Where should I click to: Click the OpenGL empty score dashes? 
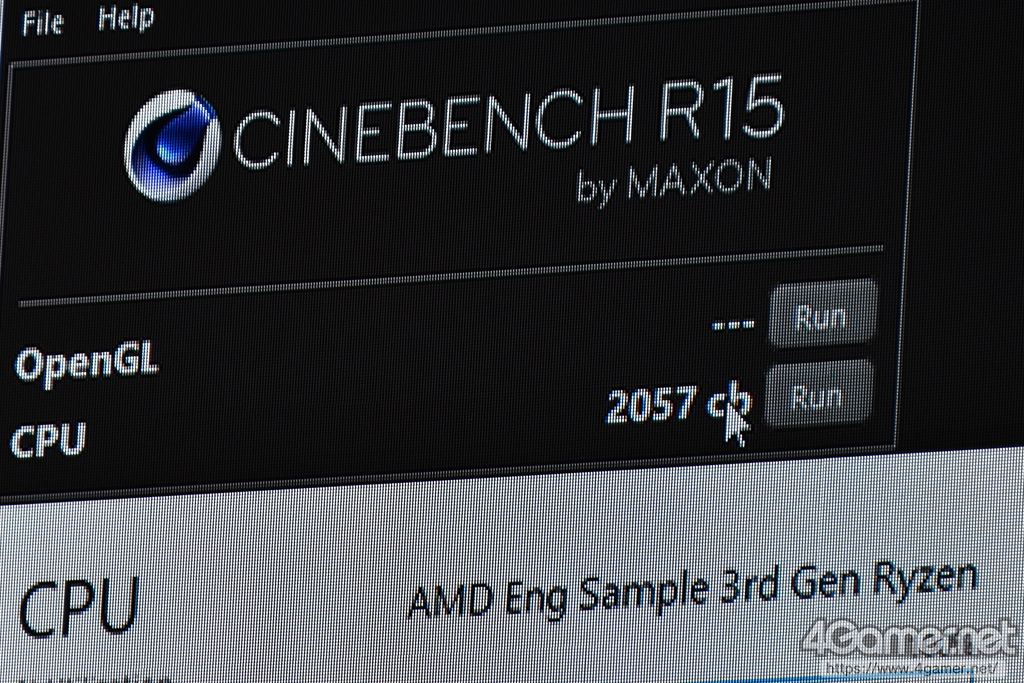pos(733,324)
